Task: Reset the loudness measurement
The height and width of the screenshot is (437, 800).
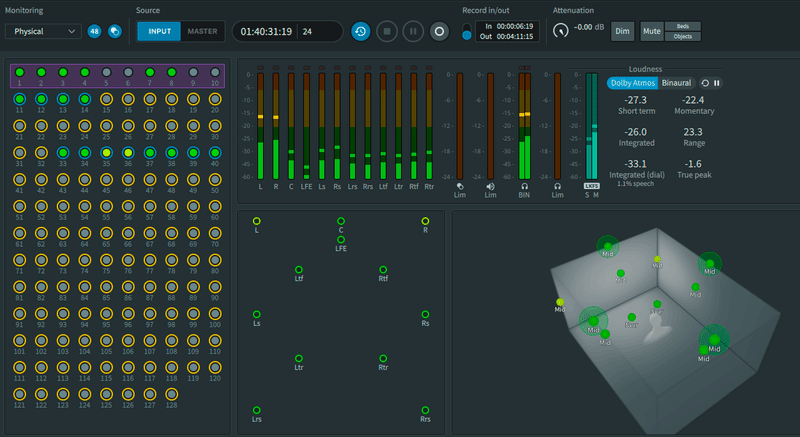Action: click(x=705, y=83)
